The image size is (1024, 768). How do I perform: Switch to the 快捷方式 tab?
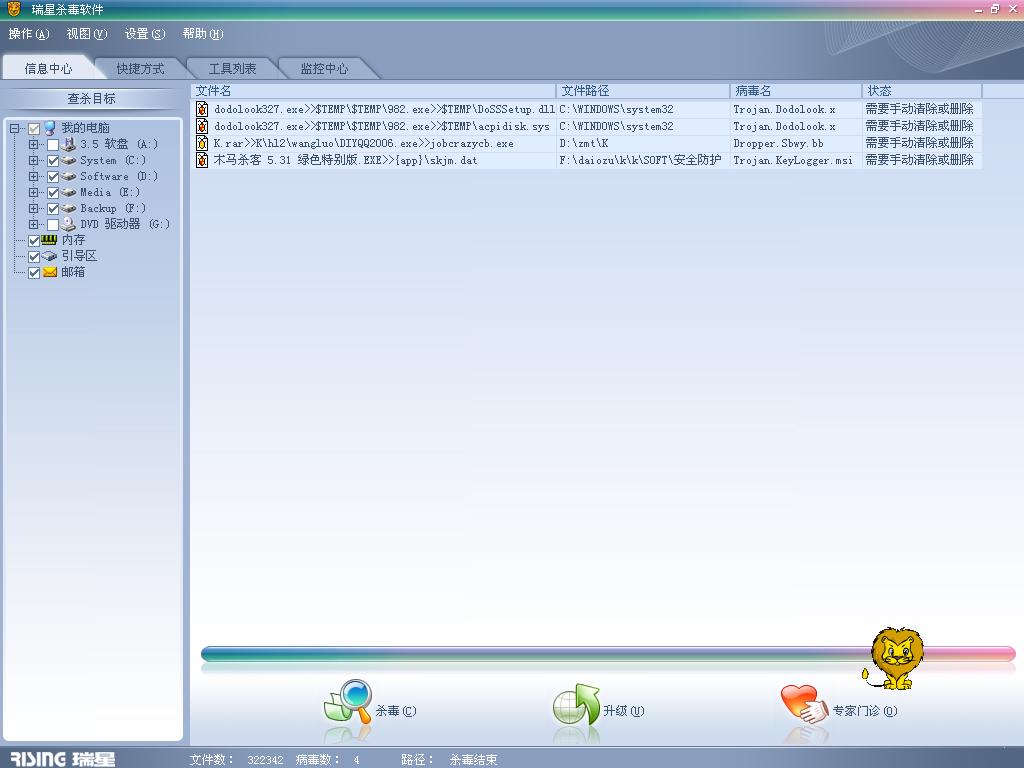tap(140, 69)
